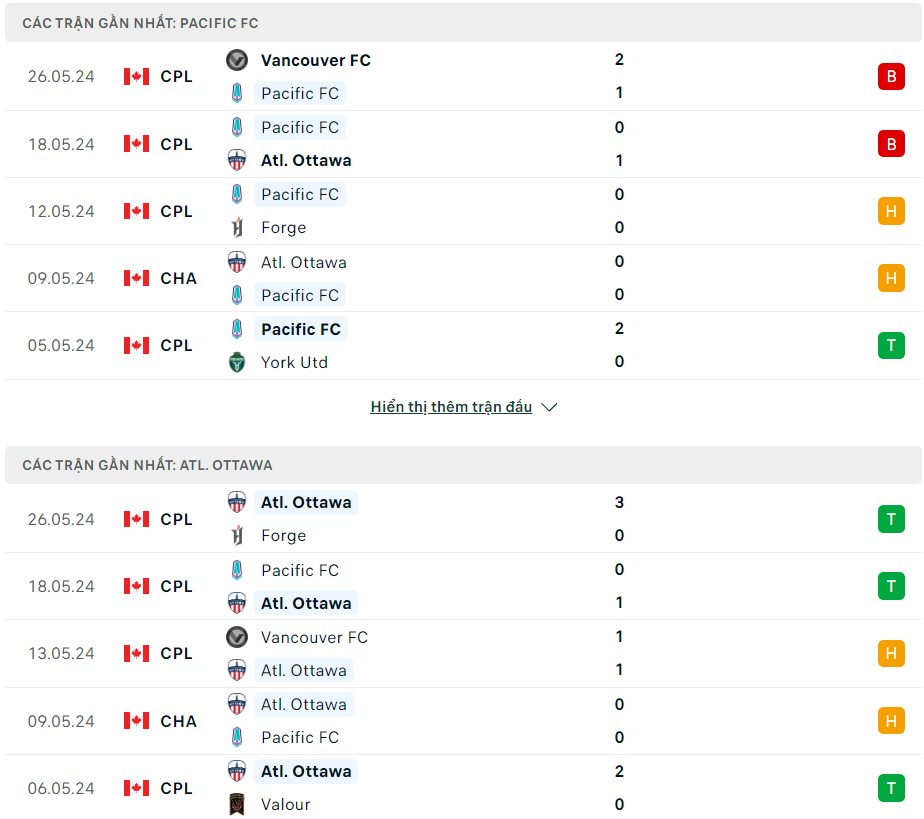Select the row of the Atl. Ottawa vs Valour match

pyautogui.click(x=462, y=787)
